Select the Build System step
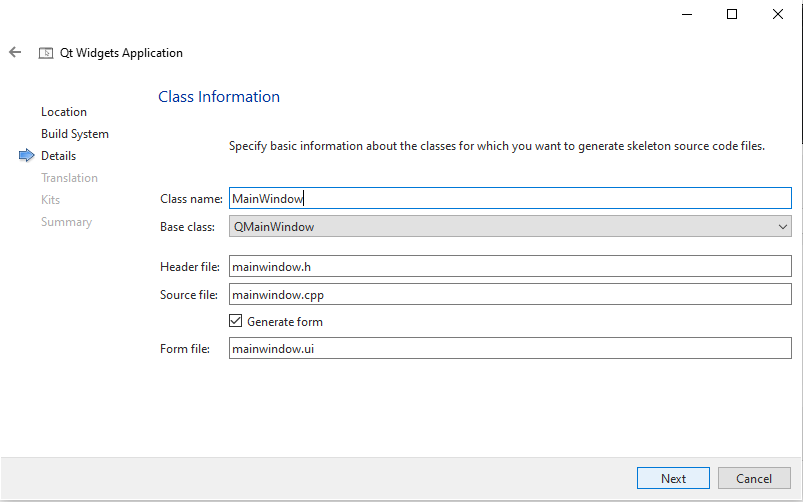Viewport: 803px width, 502px height. pos(75,134)
